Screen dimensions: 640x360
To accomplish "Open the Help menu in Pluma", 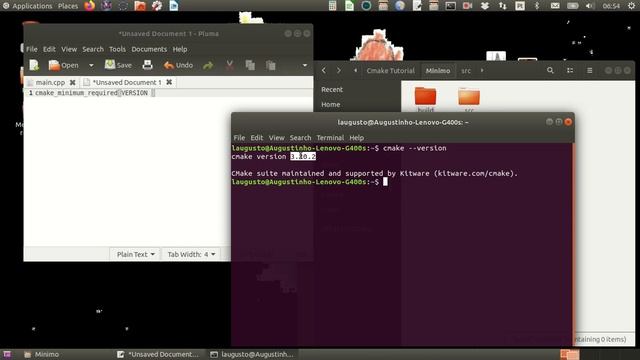I will (180, 49).
